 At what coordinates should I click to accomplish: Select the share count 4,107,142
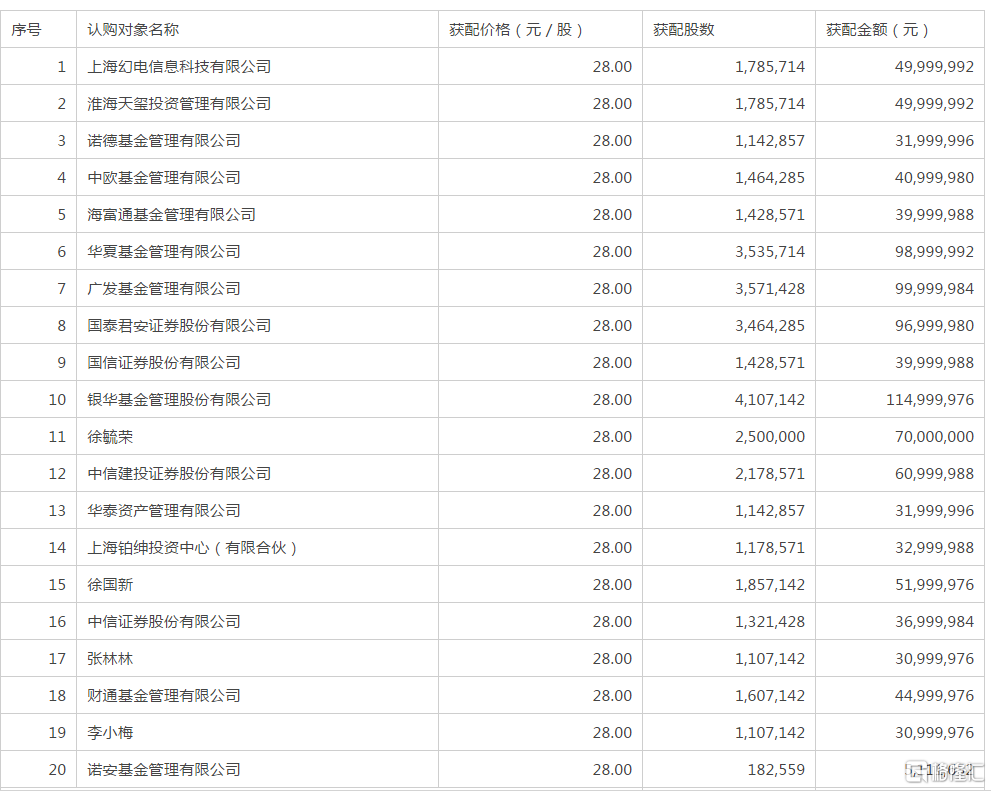pyautogui.click(x=769, y=400)
